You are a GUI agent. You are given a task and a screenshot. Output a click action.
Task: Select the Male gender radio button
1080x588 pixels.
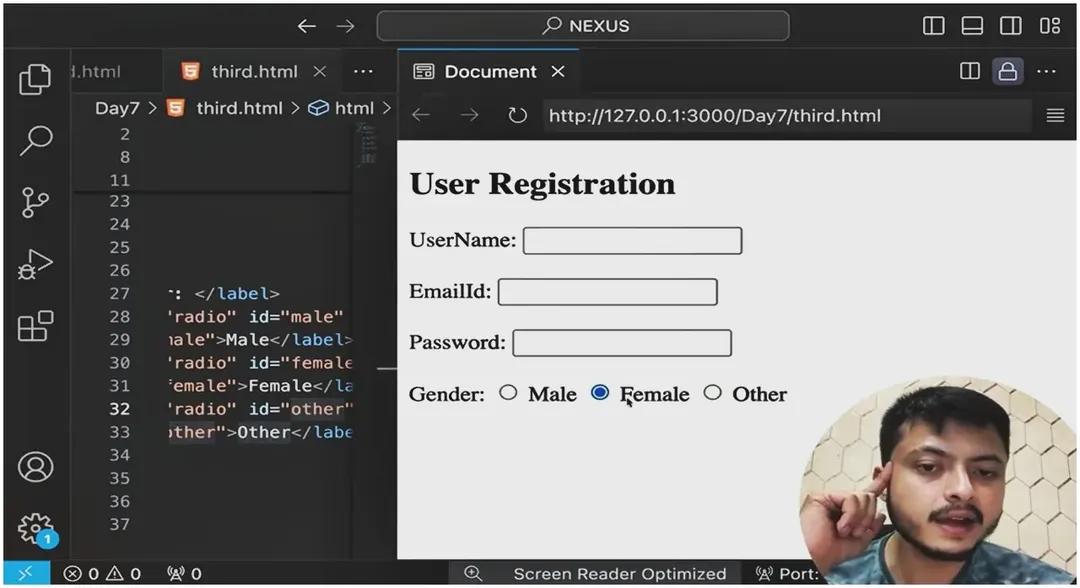[508, 392]
